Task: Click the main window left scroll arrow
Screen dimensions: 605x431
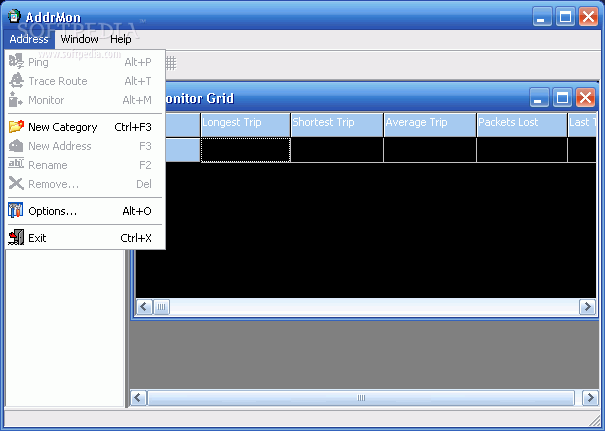Action: pos(139,398)
